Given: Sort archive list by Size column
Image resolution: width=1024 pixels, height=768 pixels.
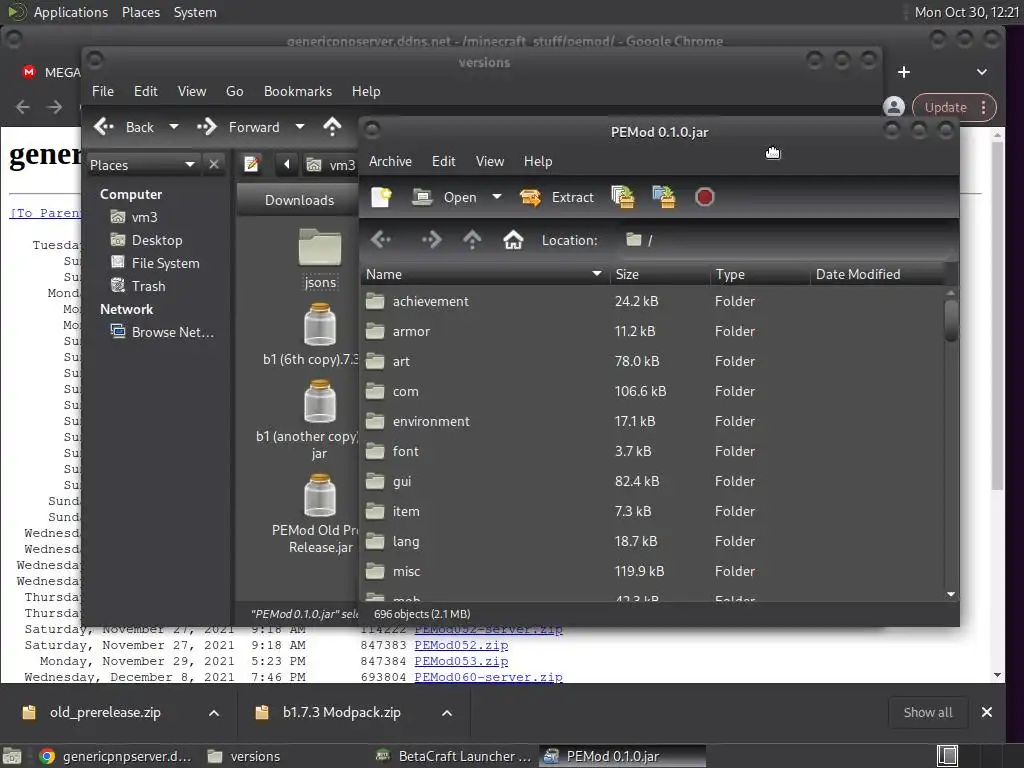Looking at the screenshot, I should (x=659, y=274).
